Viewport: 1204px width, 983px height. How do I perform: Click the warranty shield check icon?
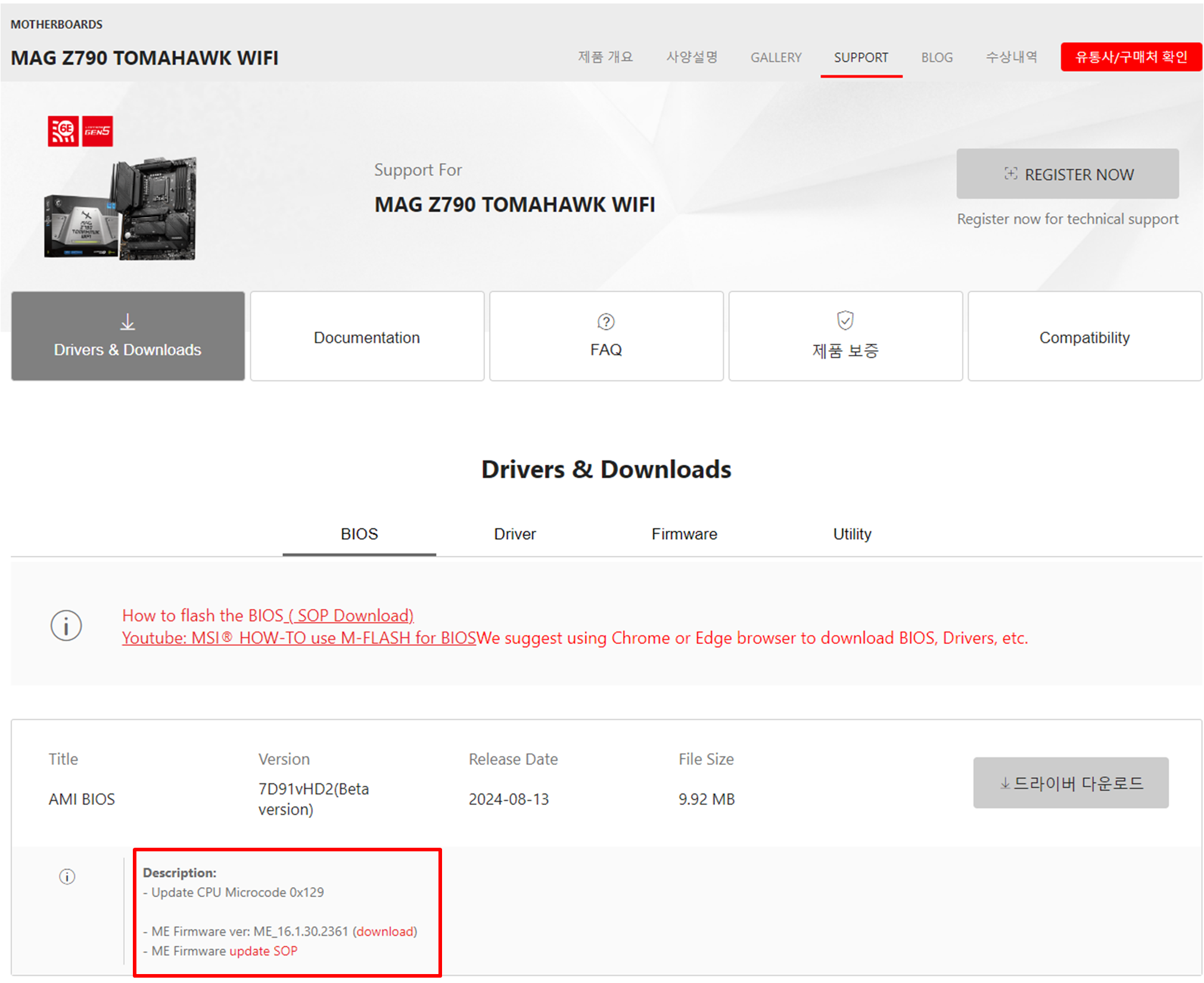pyautogui.click(x=845, y=321)
